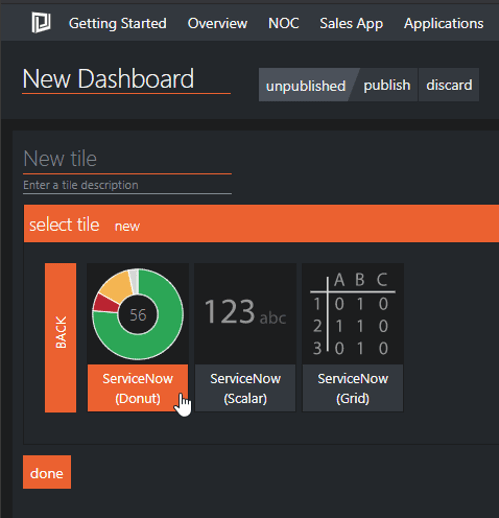Go back using the BACK bar

61,338
